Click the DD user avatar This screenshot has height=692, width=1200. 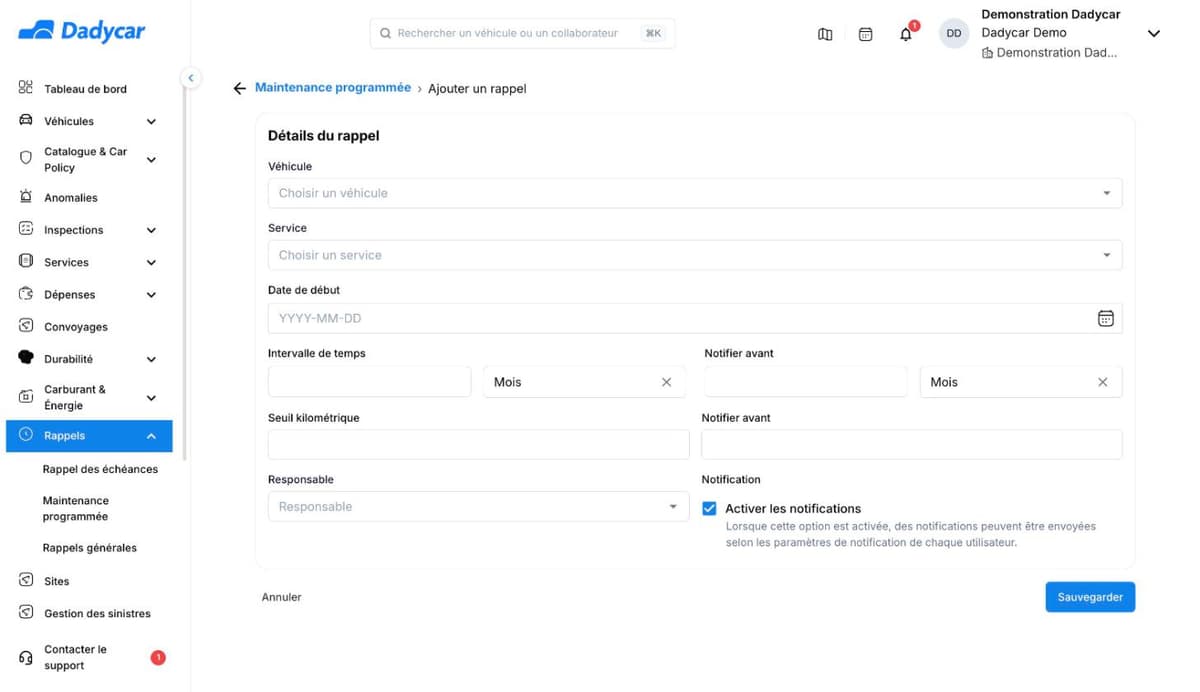[954, 34]
